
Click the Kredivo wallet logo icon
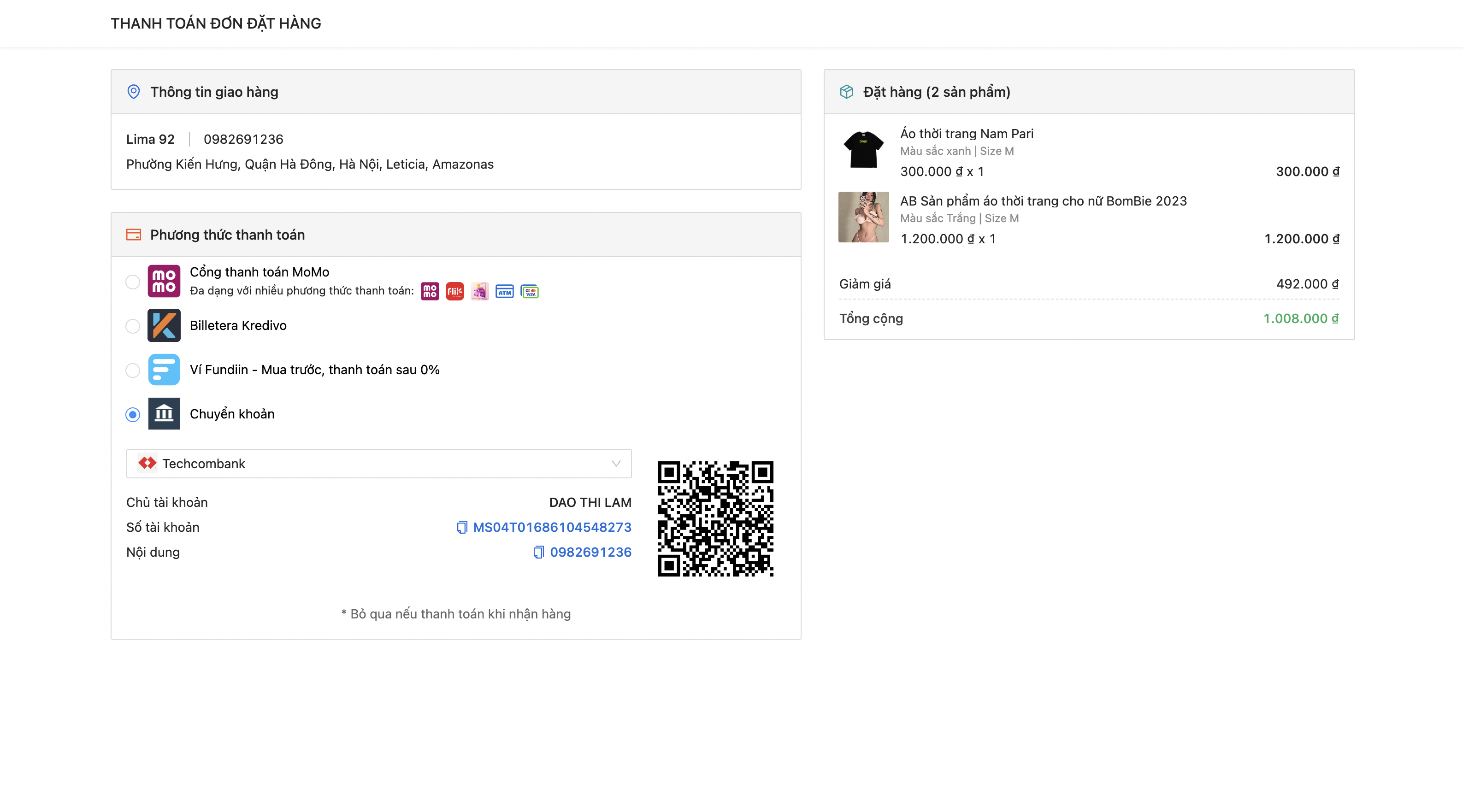(164, 325)
